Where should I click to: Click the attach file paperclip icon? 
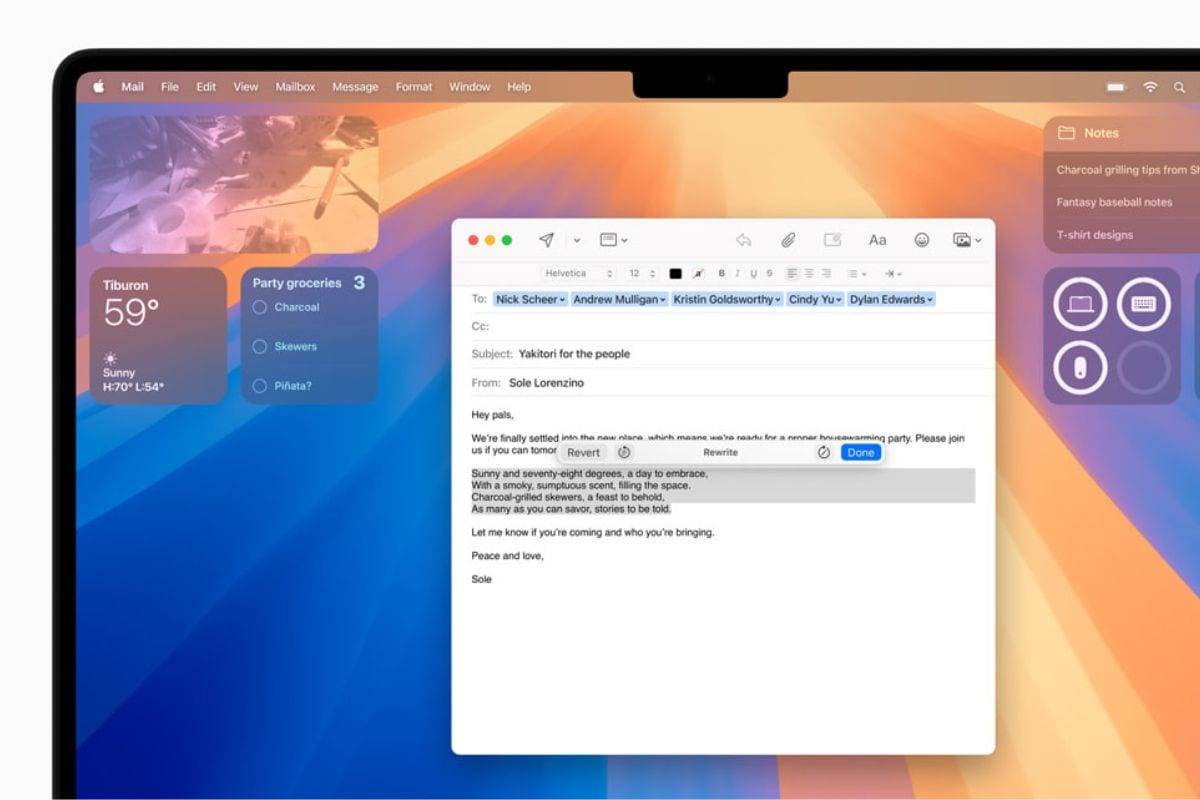[788, 240]
